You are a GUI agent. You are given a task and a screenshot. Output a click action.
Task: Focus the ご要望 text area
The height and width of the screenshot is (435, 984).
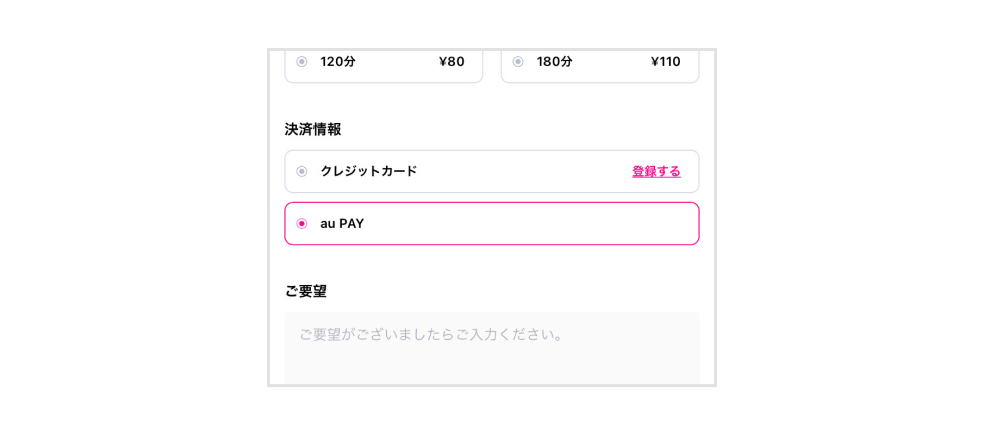point(492,348)
